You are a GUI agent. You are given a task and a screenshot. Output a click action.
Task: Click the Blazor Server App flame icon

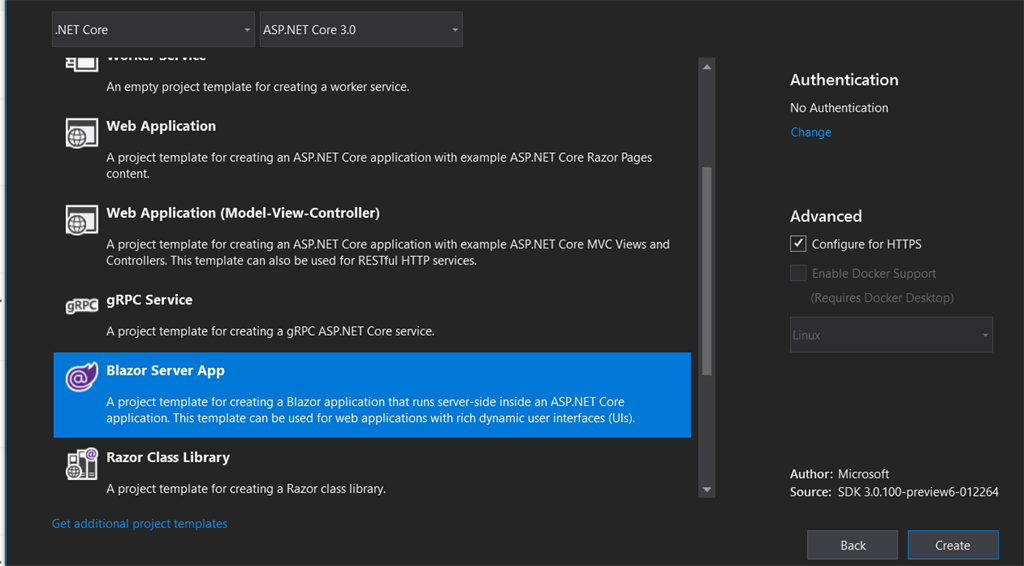click(x=82, y=377)
